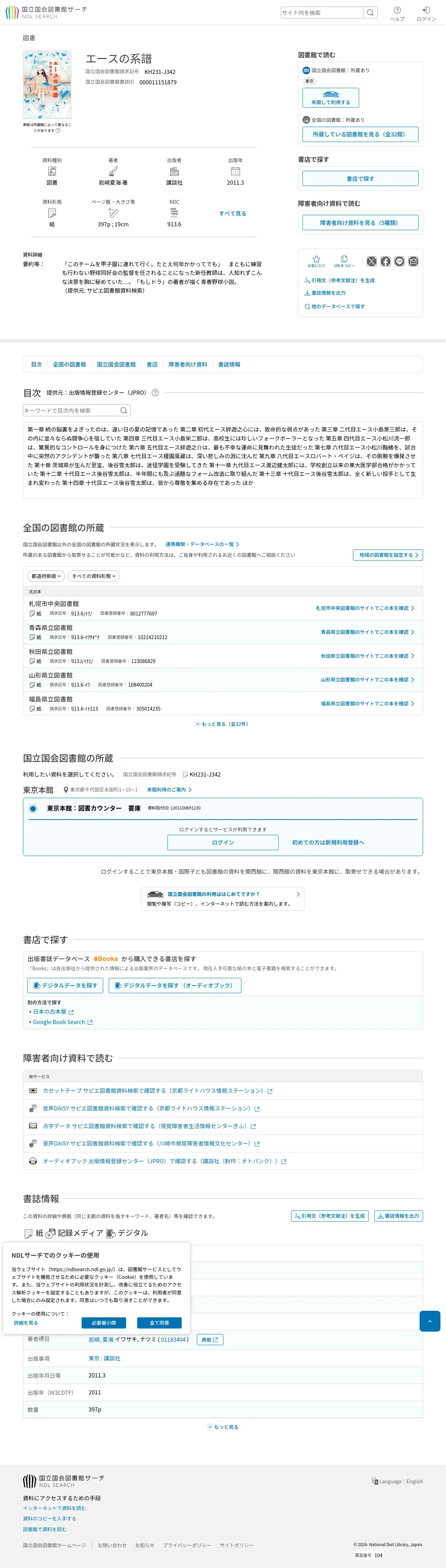
Task: Click the ログイン login icon in header
Action: point(426,14)
